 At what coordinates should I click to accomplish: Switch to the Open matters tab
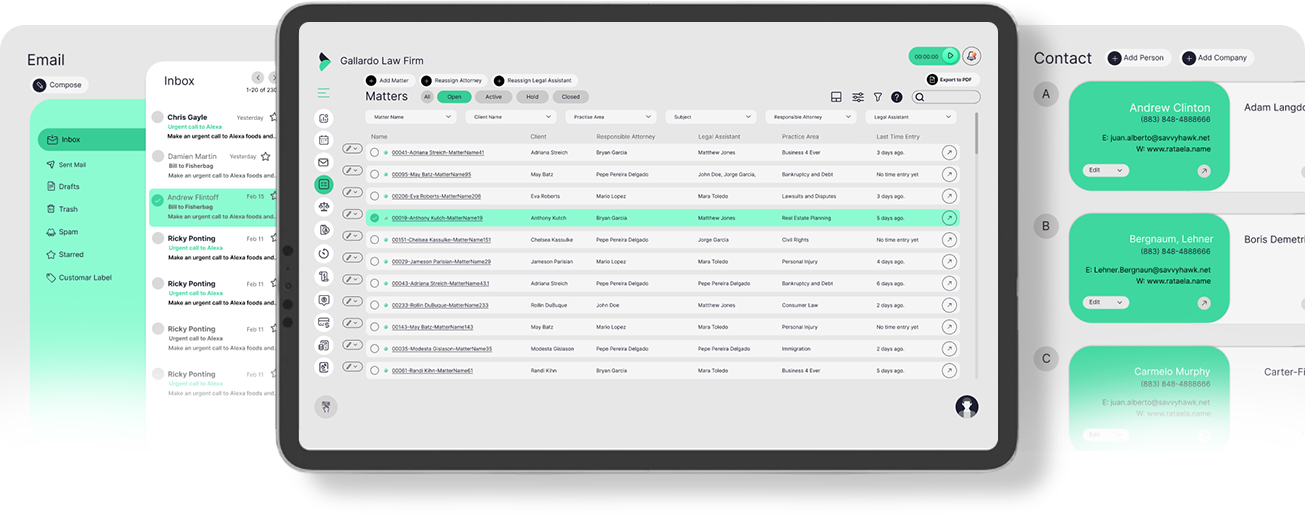[454, 97]
